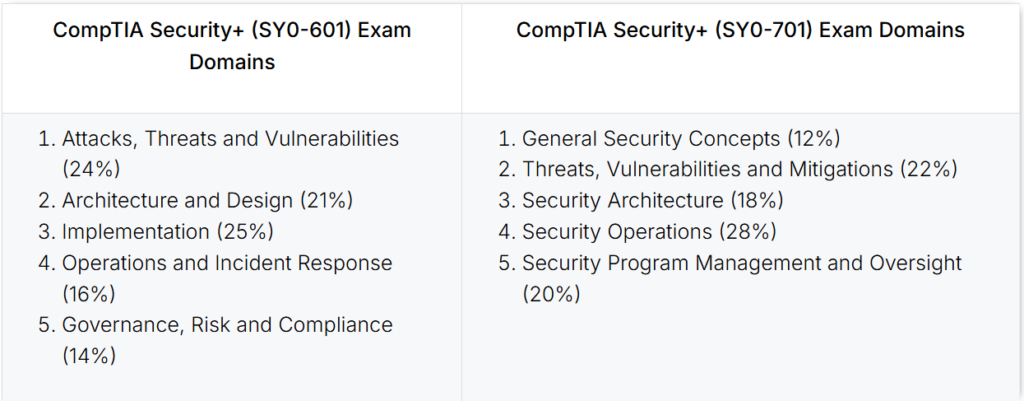Click the SY0-601 Exam Domains column header
The width and height of the screenshot is (1024, 401).
(232, 46)
